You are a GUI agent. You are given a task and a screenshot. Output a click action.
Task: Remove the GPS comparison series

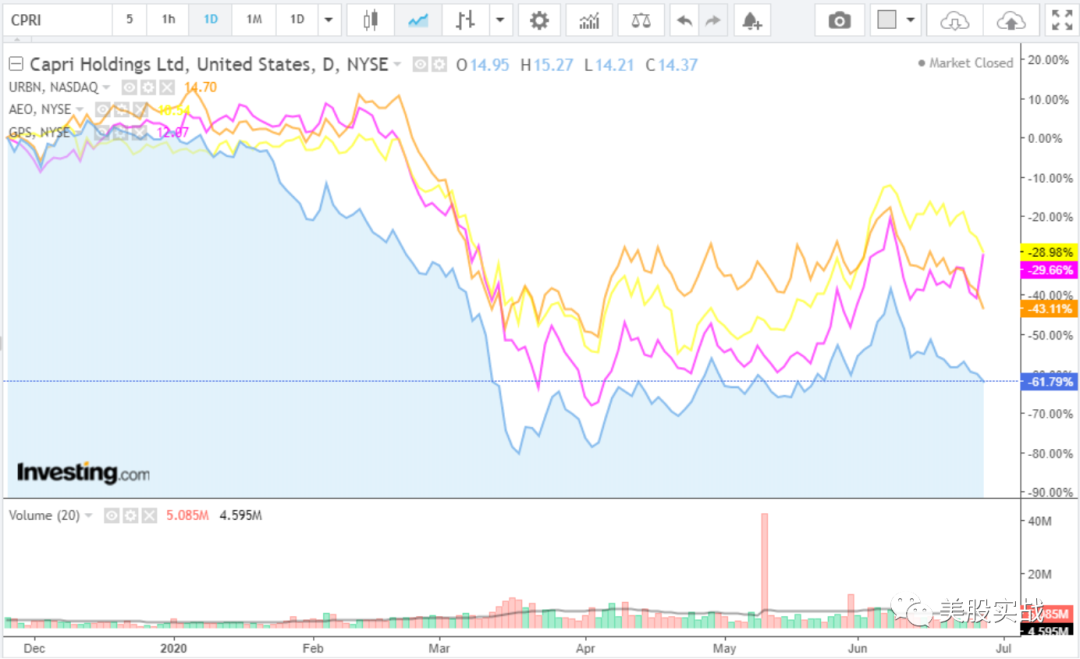tap(139, 132)
